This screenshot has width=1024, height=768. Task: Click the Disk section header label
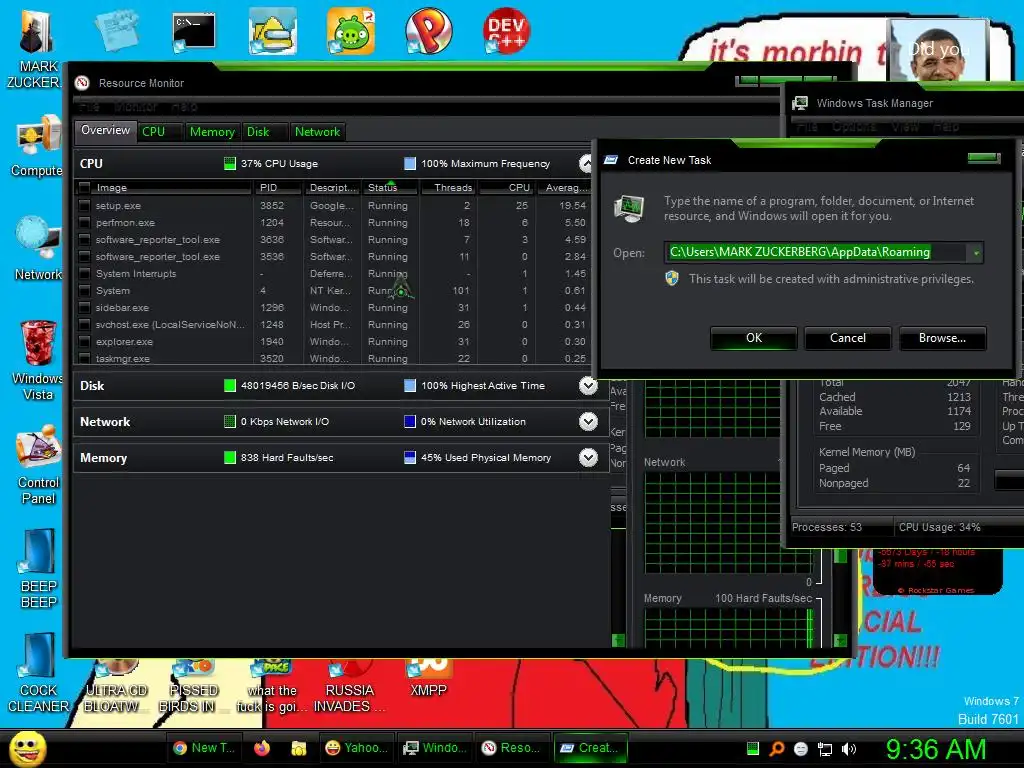[92, 385]
